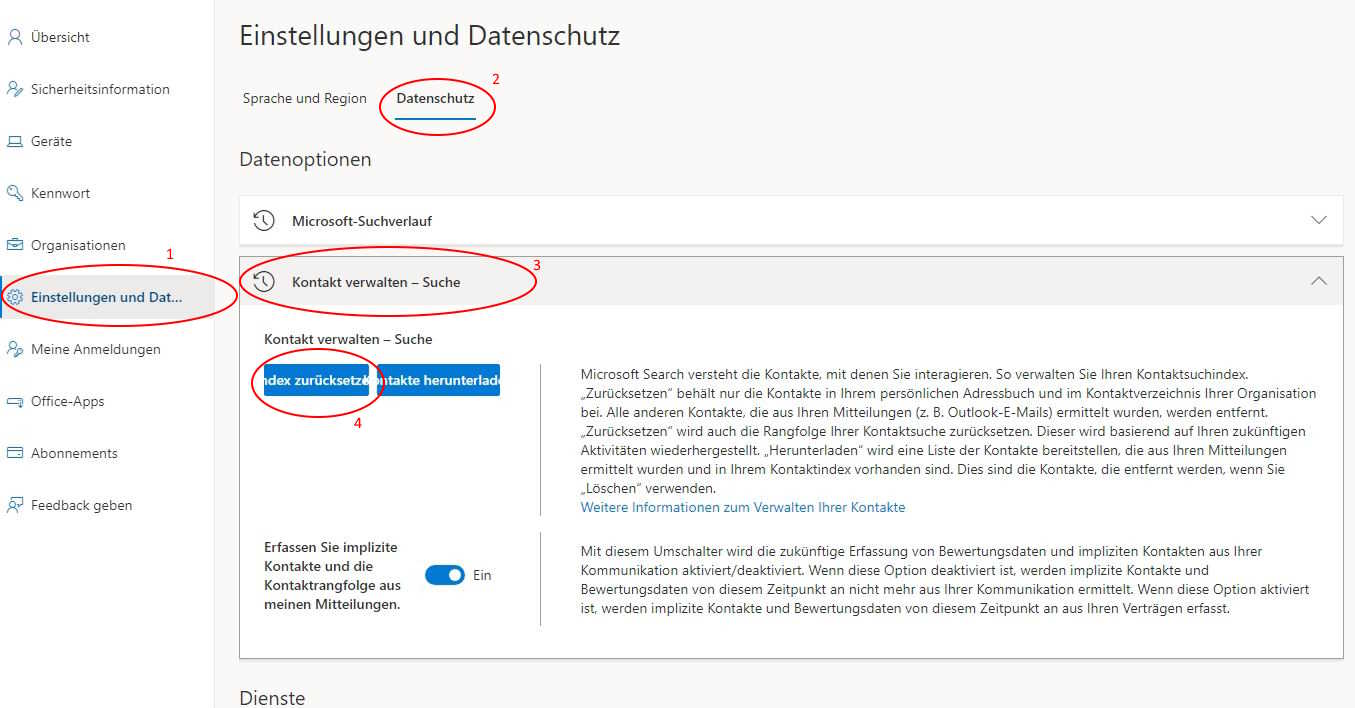Click the Office-Apps icon in sidebar
This screenshot has width=1355, height=708.
(14, 401)
